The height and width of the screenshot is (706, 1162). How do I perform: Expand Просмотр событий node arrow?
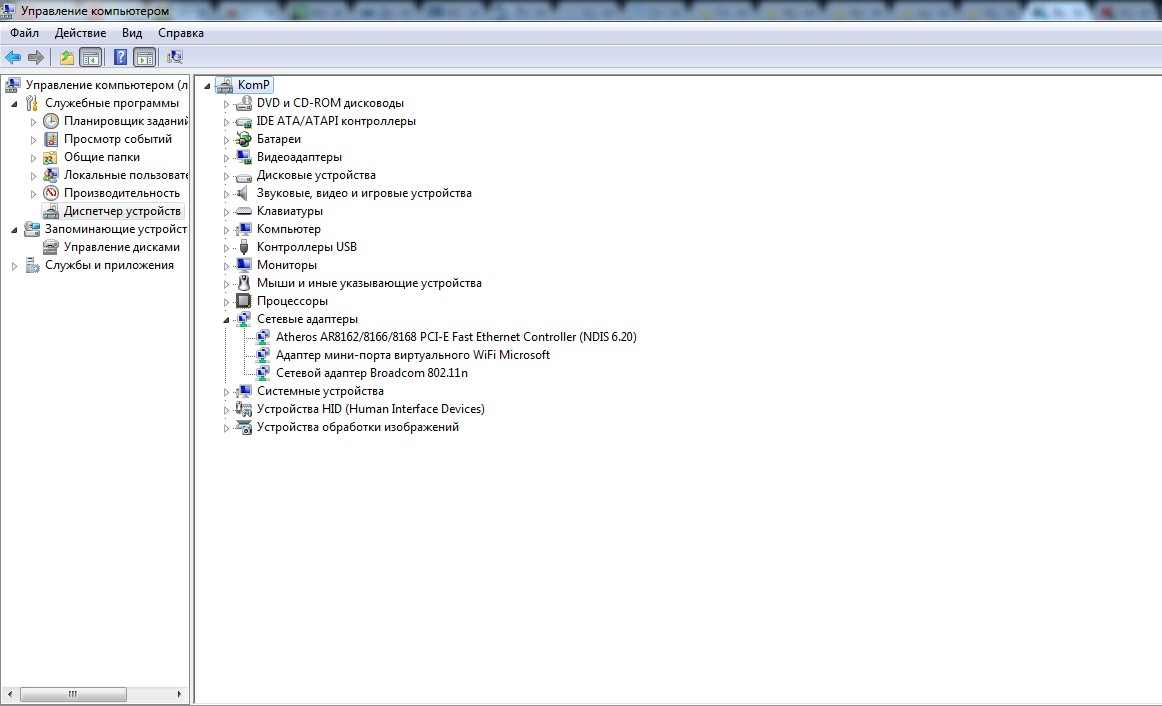point(33,140)
